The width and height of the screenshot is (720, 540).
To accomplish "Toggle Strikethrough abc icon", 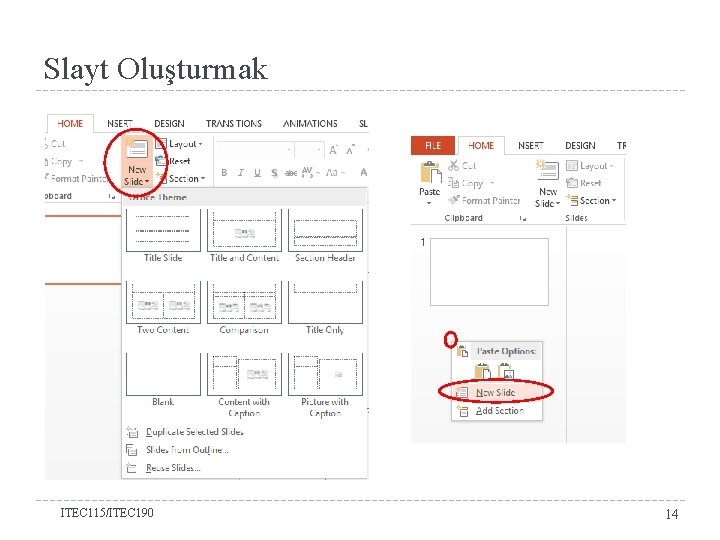I will (x=291, y=173).
